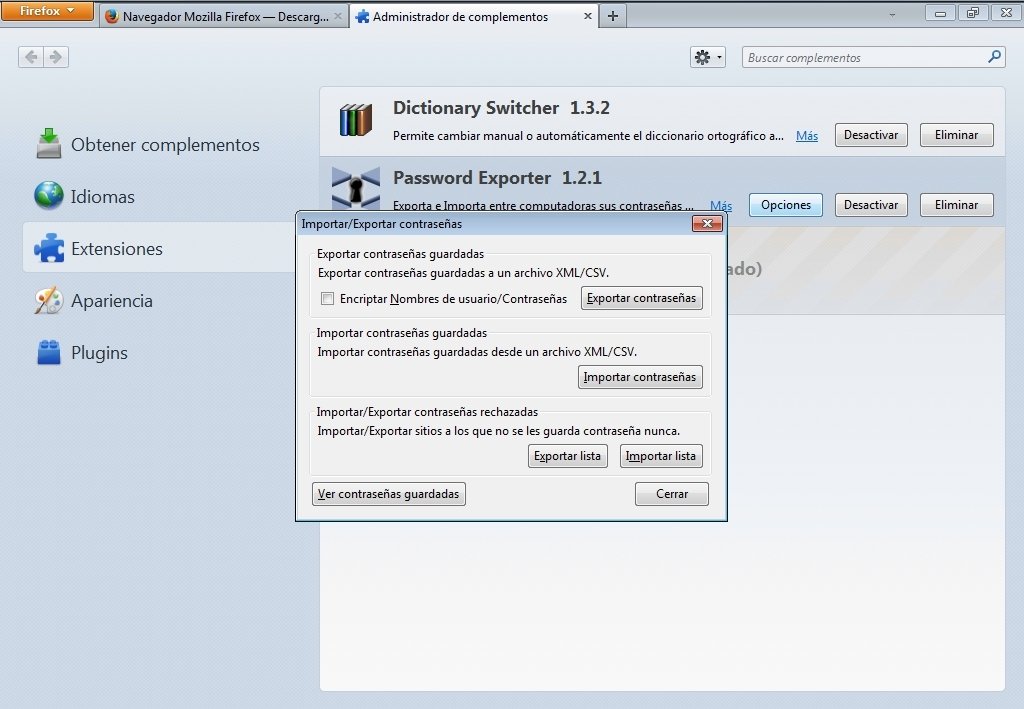Click the Idiomas globe icon
Image resolution: width=1024 pixels, height=709 pixels.
pos(49,196)
